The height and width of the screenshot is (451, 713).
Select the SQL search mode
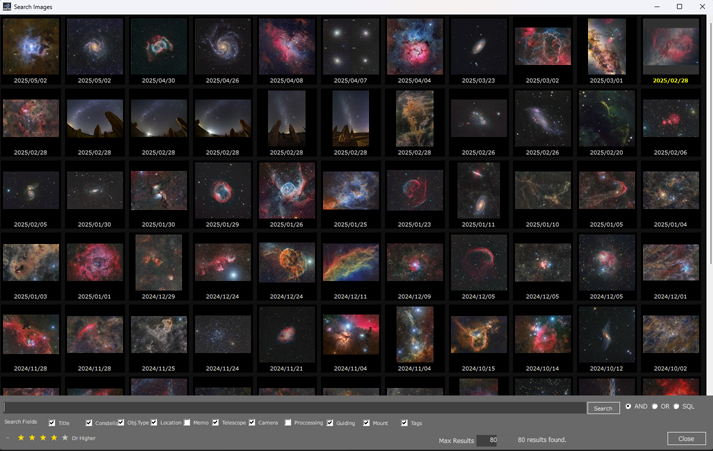click(676, 406)
